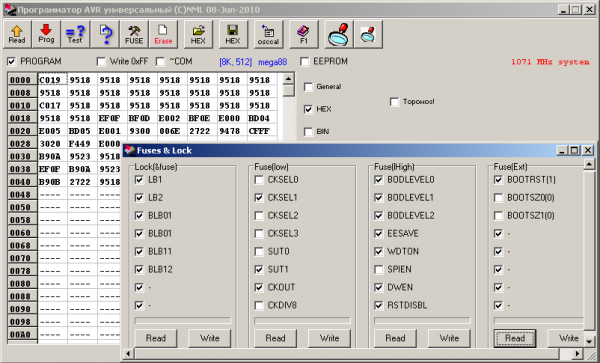Image resolution: width=600 pixels, height=363 pixels.
Task: Toggle the DWEN checkbox
Action: (379, 287)
